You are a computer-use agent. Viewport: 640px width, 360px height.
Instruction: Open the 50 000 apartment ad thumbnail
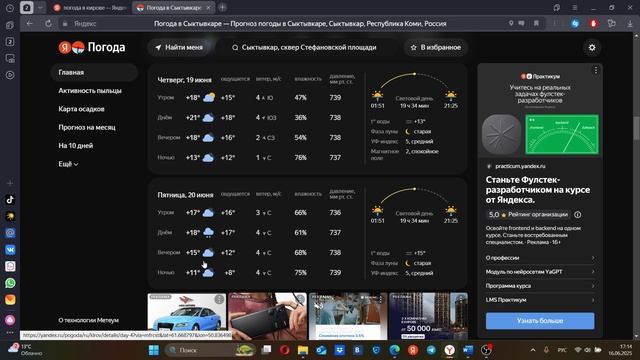[428, 316]
